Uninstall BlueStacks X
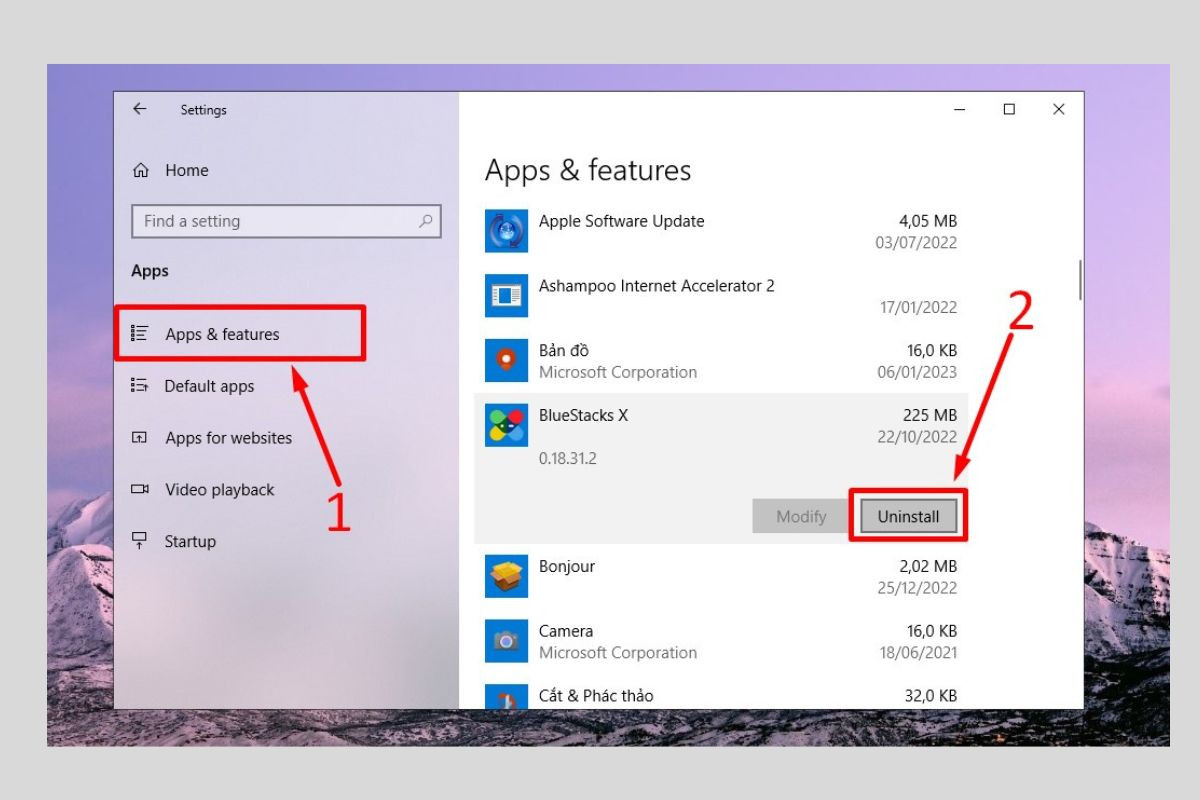The image size is (1200, 800). pos(909,516)
